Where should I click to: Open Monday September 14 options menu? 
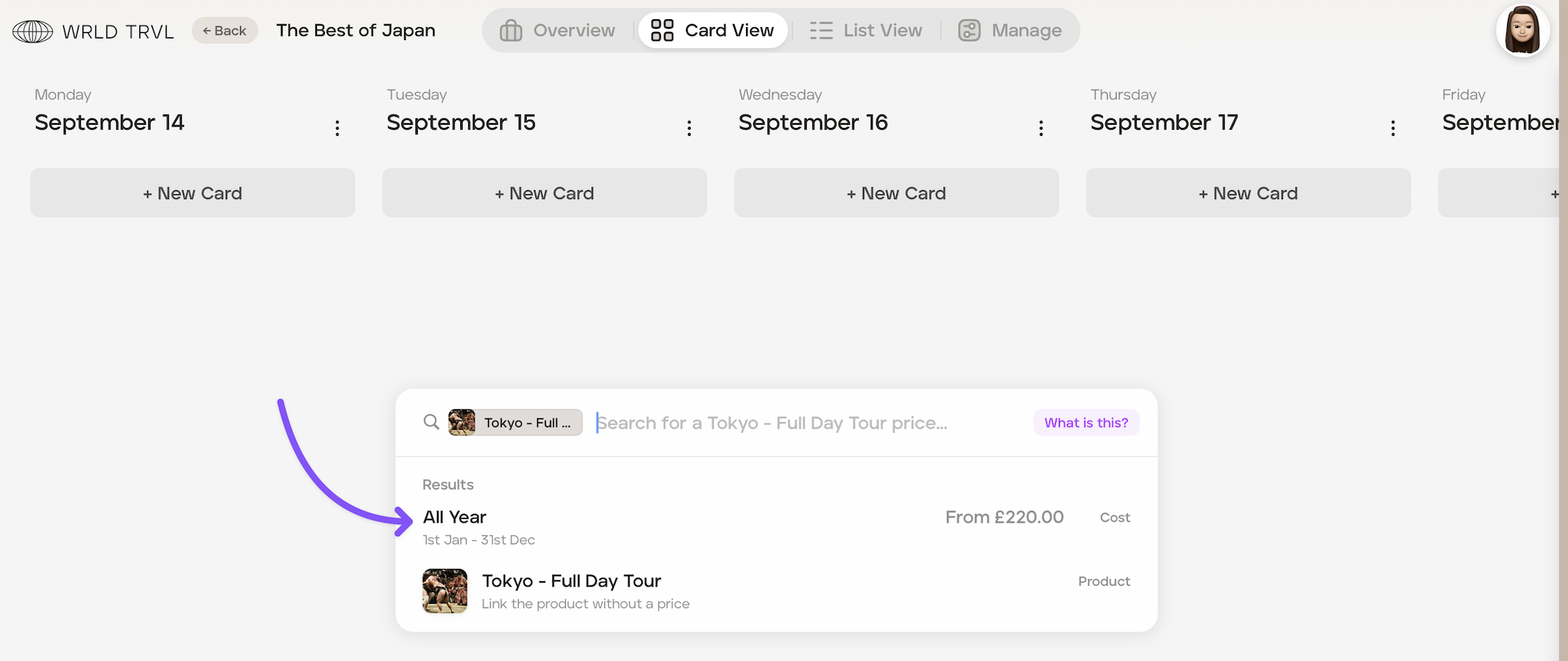point(337,128)
